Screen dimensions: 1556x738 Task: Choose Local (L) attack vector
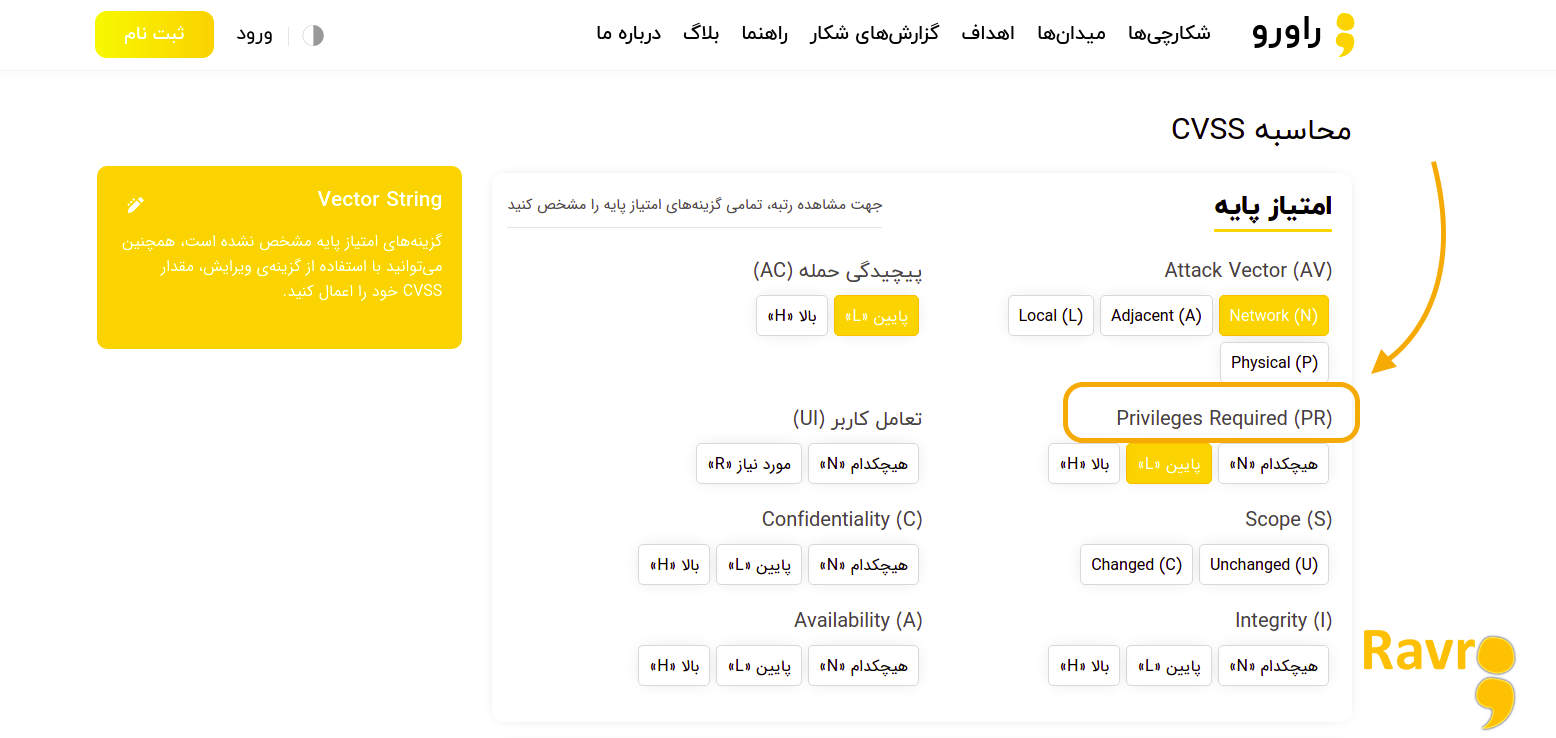[1050, 316]
